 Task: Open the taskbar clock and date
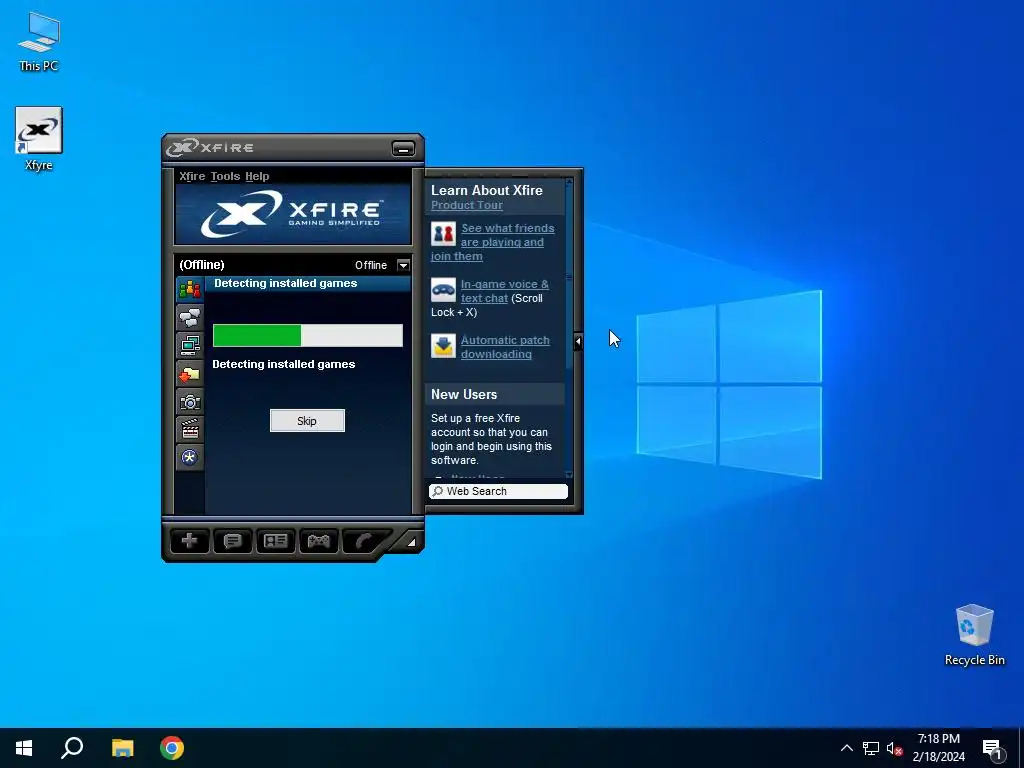(938, 748)
